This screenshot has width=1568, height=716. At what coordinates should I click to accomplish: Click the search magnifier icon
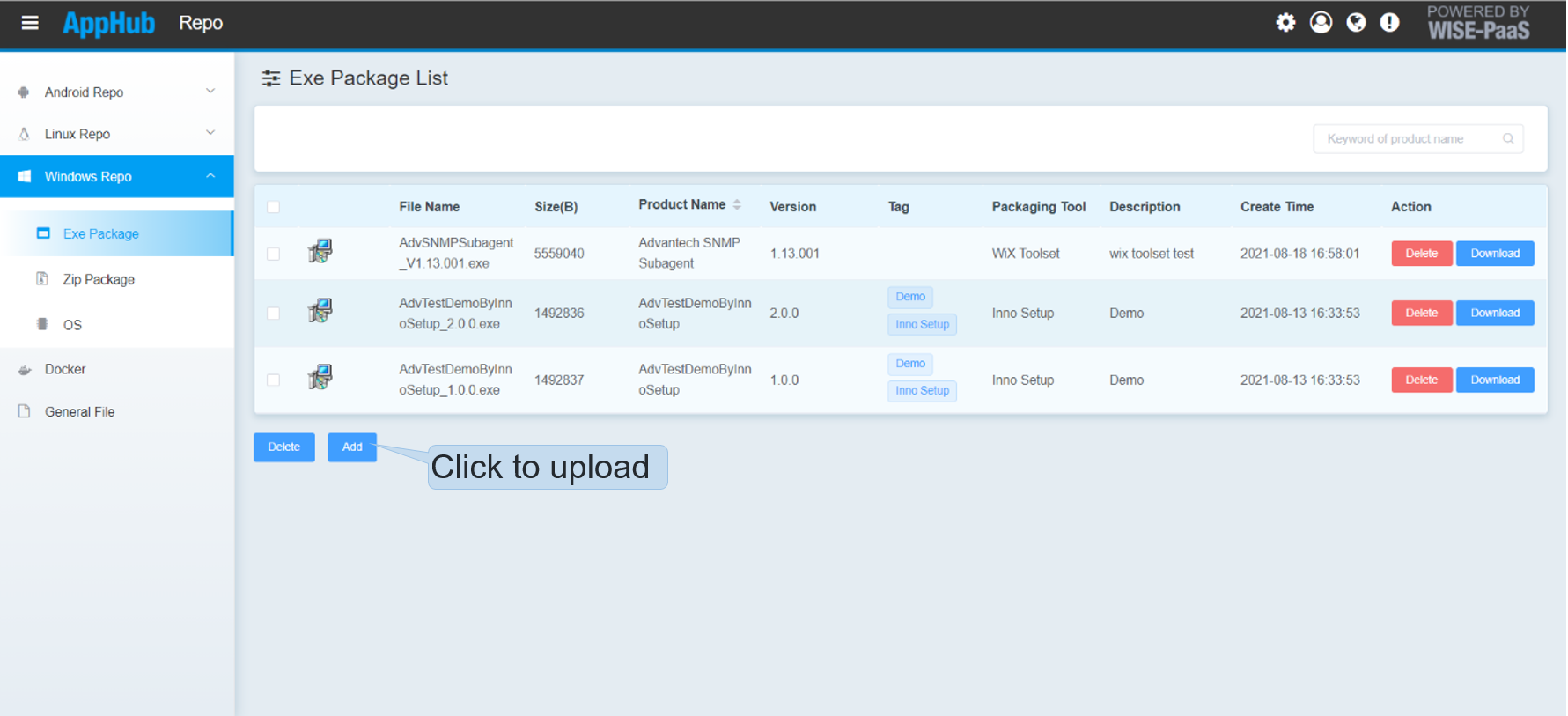click(1508, 139)
